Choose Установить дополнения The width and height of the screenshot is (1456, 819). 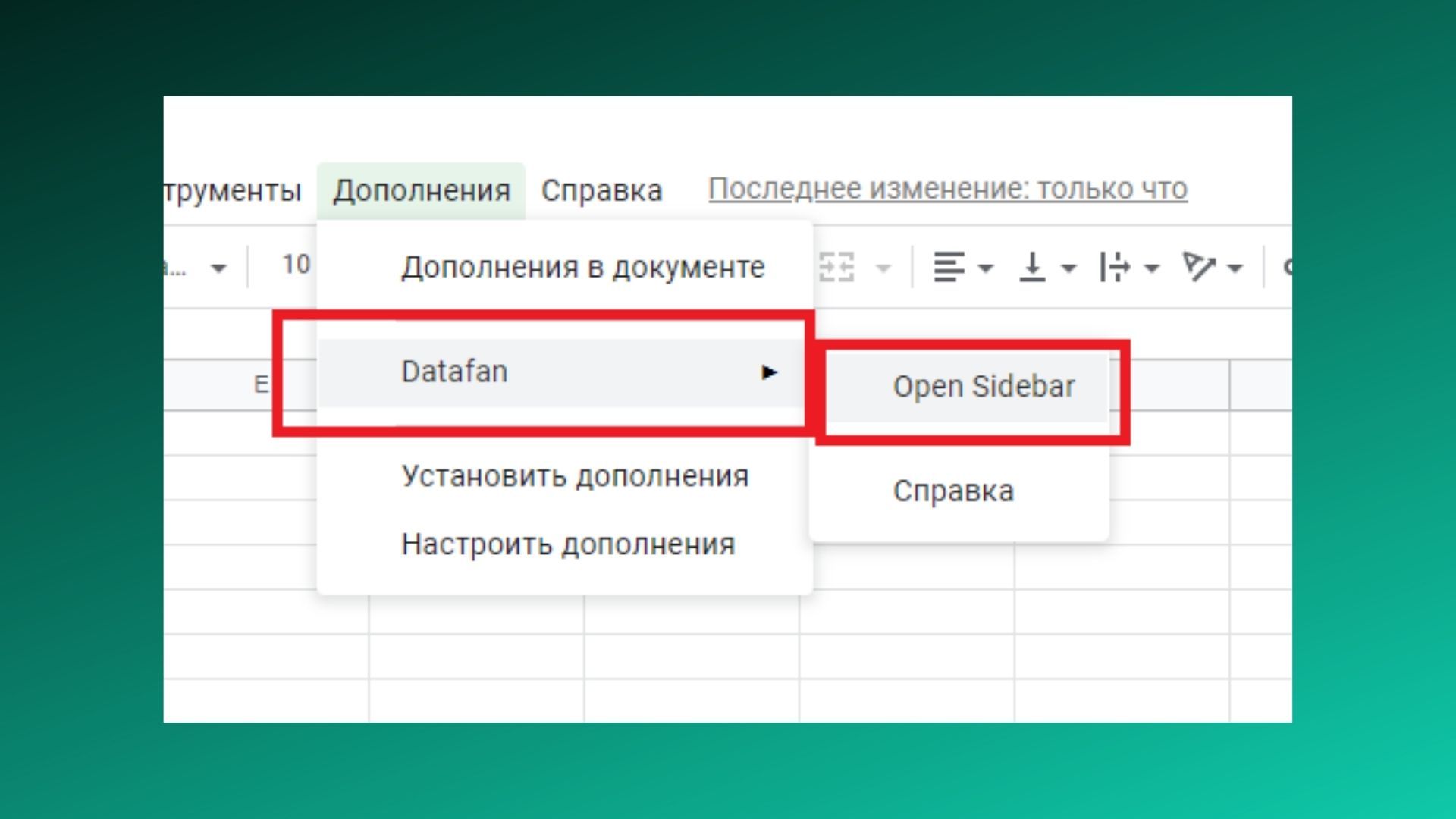(x=565, y=476)
